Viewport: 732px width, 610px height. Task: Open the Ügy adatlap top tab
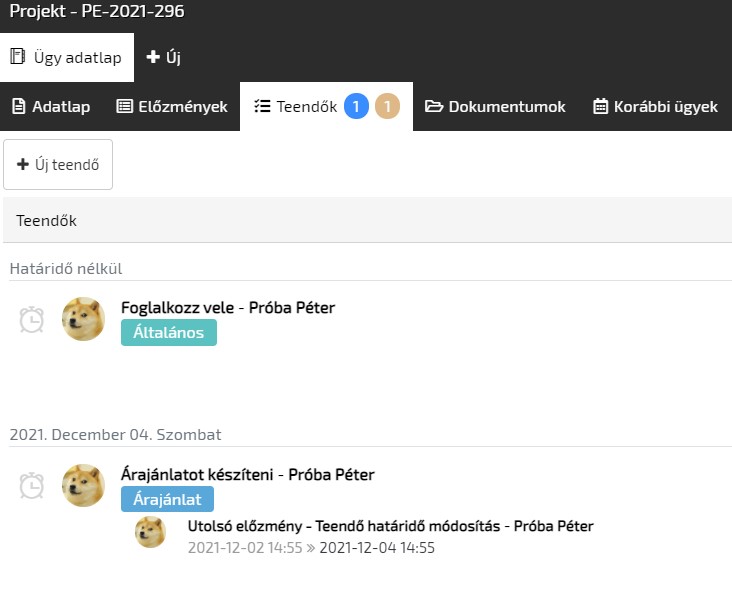[x=66, y=58]
